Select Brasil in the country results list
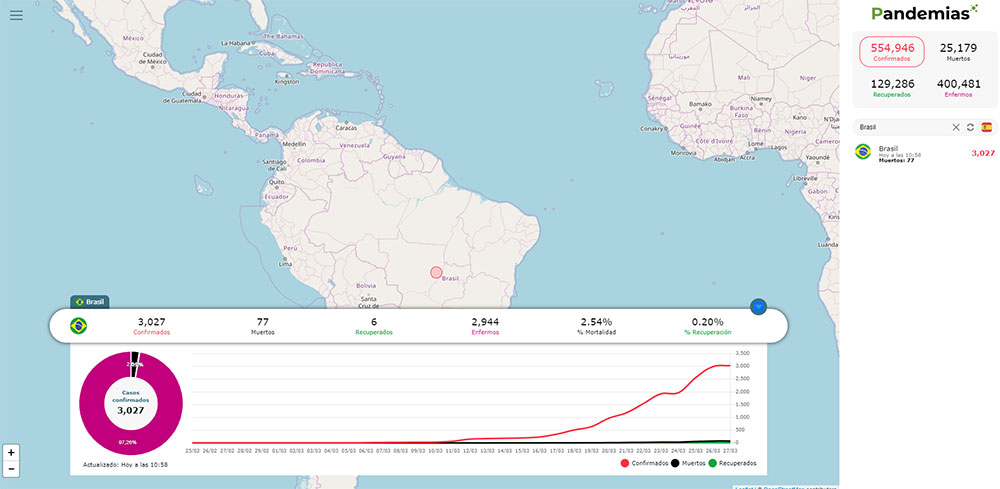The image size is (1000, 489). point(920,153)
